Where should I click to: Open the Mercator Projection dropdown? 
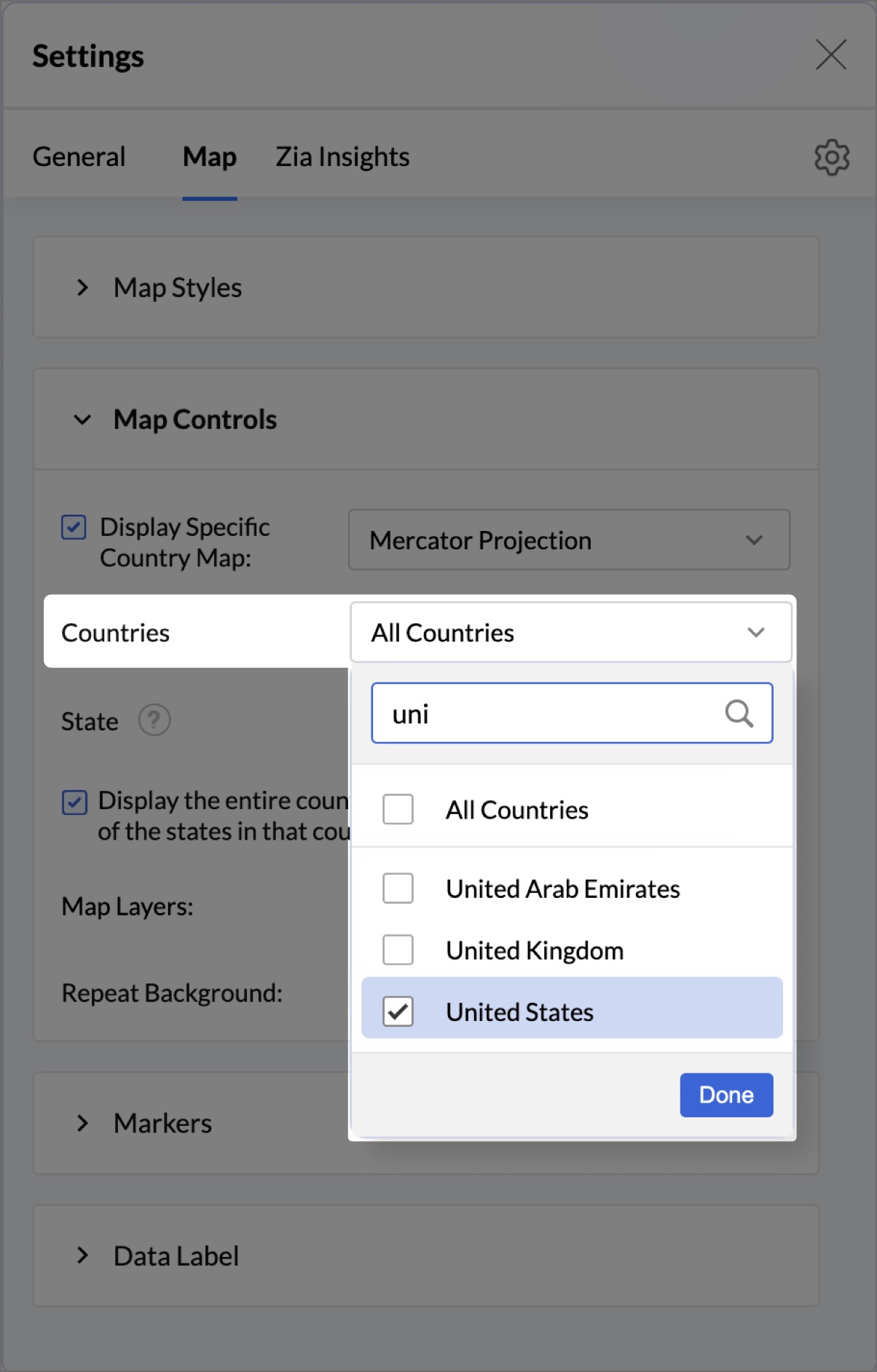[x=569, y=540]
